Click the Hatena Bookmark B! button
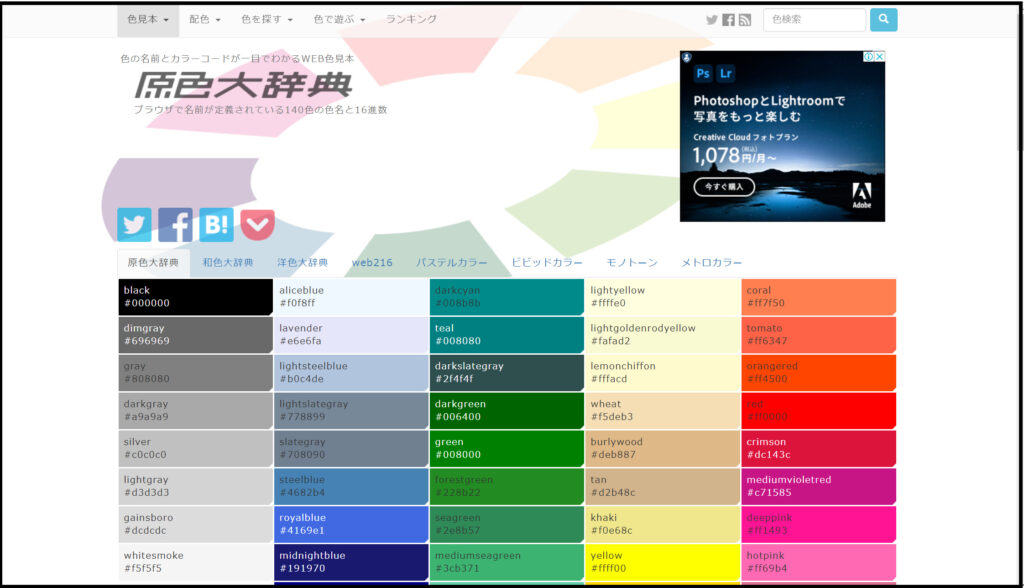Screen dimensions: 1024x588 [x=216, y=225]
